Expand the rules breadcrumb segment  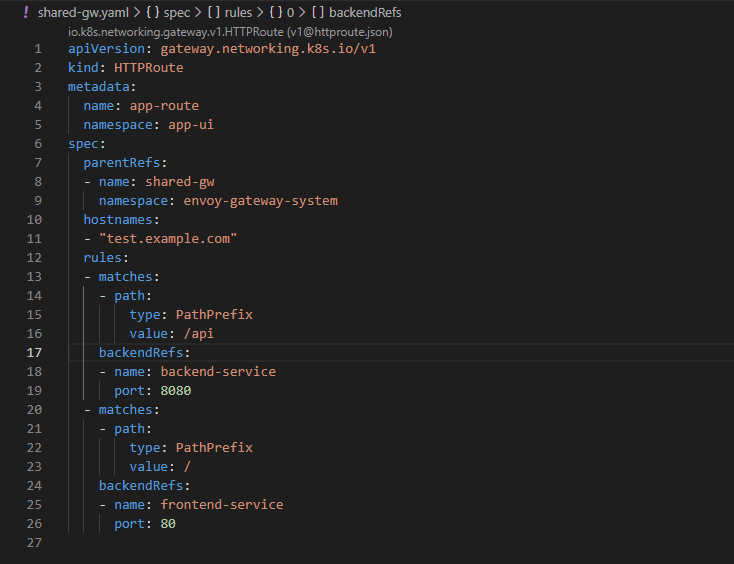240,13
